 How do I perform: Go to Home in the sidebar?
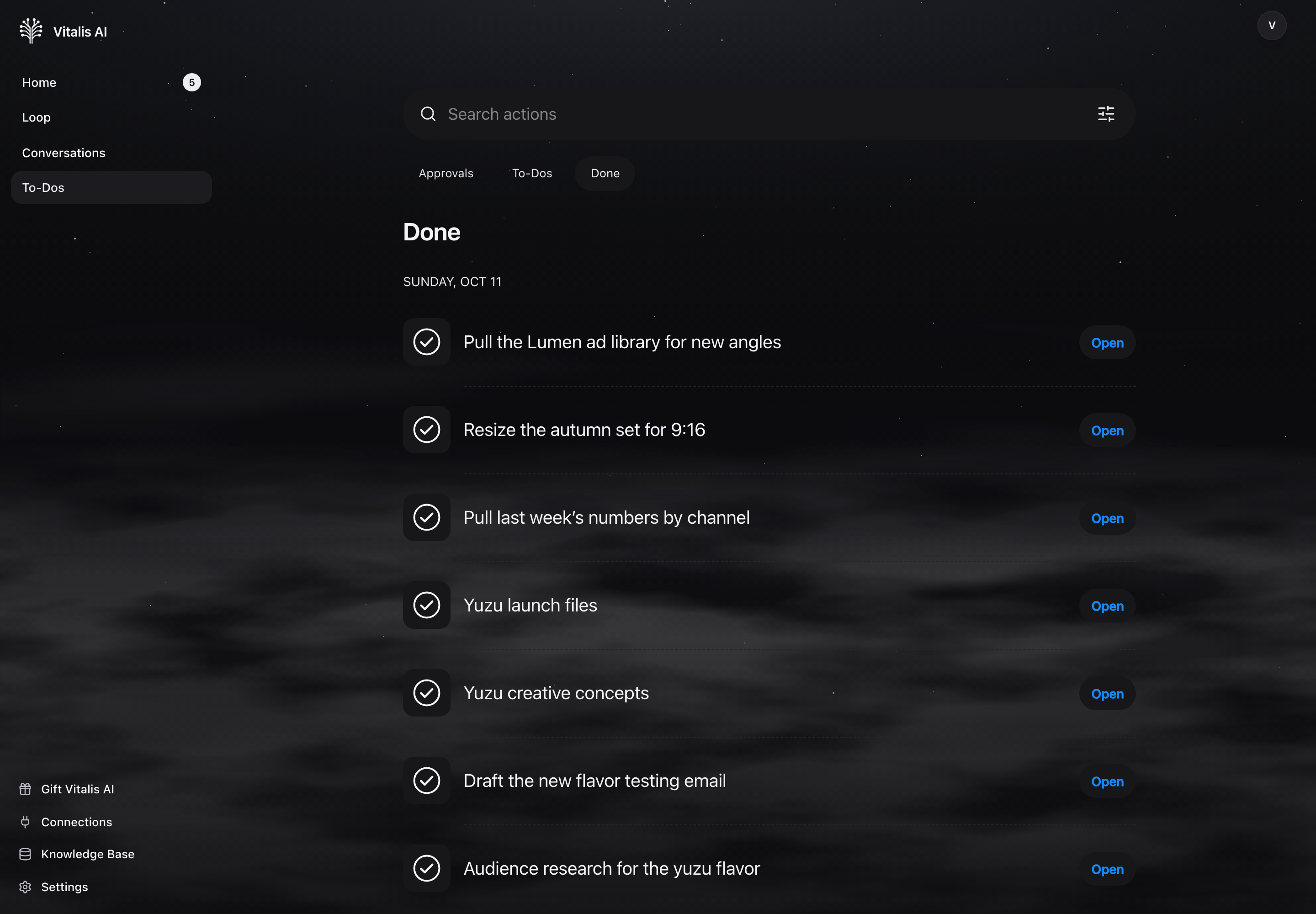tap(111, 82)
